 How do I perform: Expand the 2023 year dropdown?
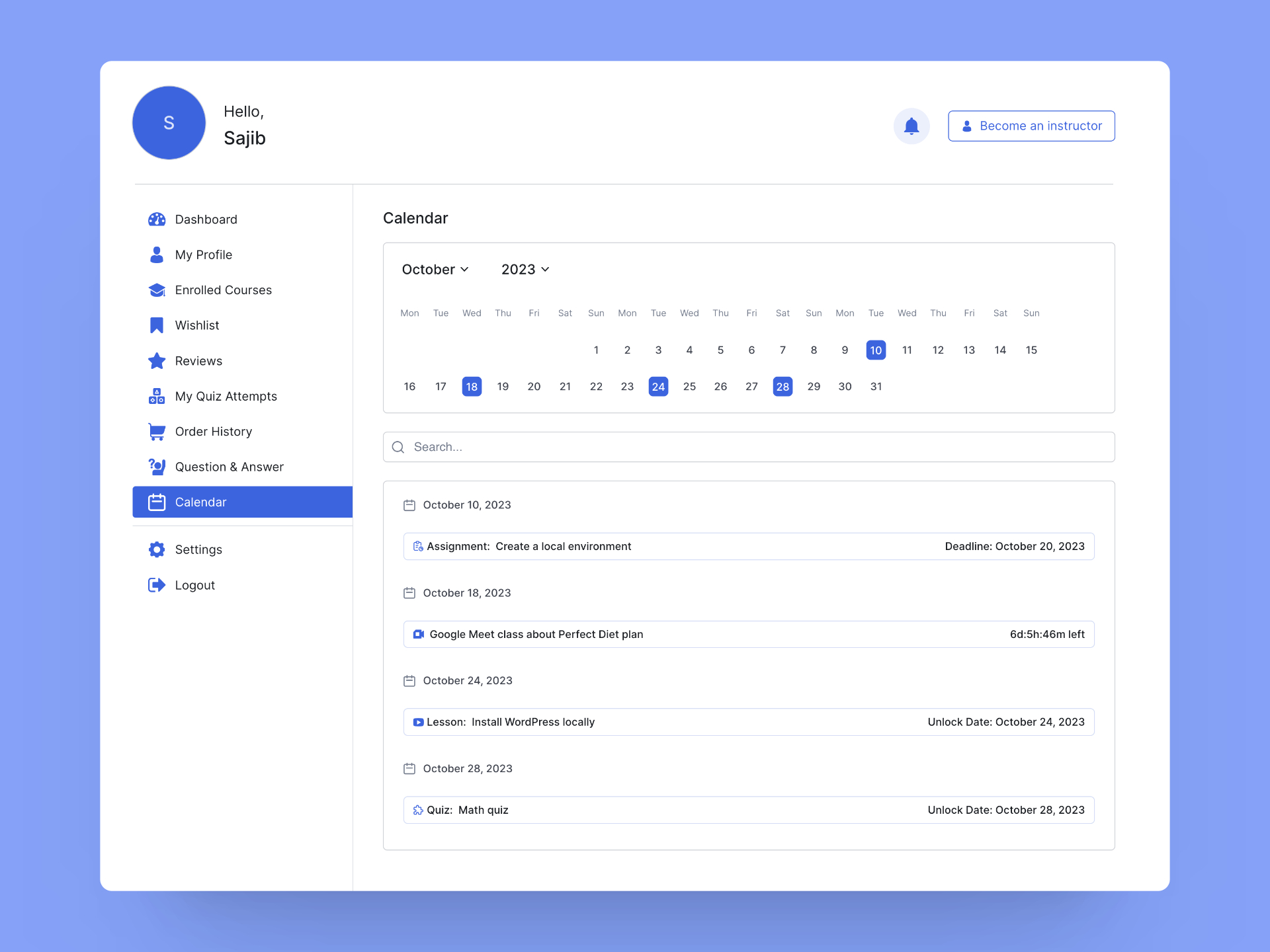pyautogui.click(x=525, y=269)
